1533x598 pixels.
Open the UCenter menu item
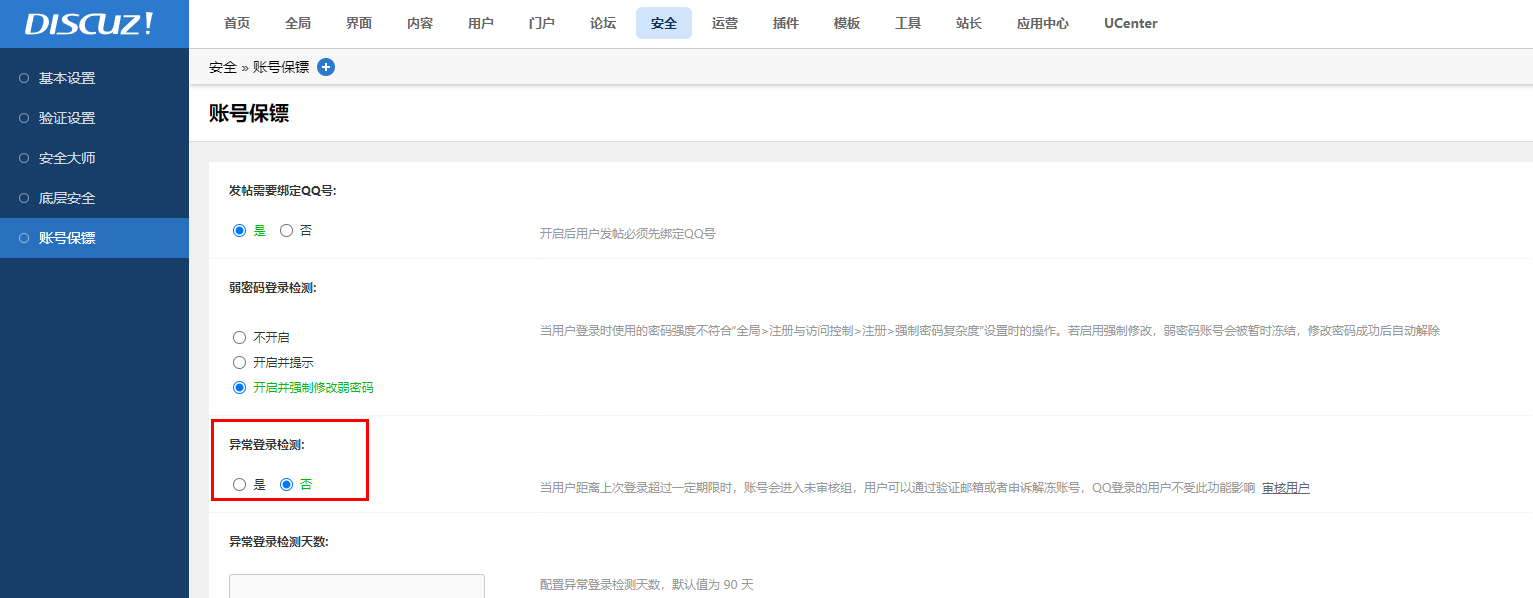(x=1130, y=22)
